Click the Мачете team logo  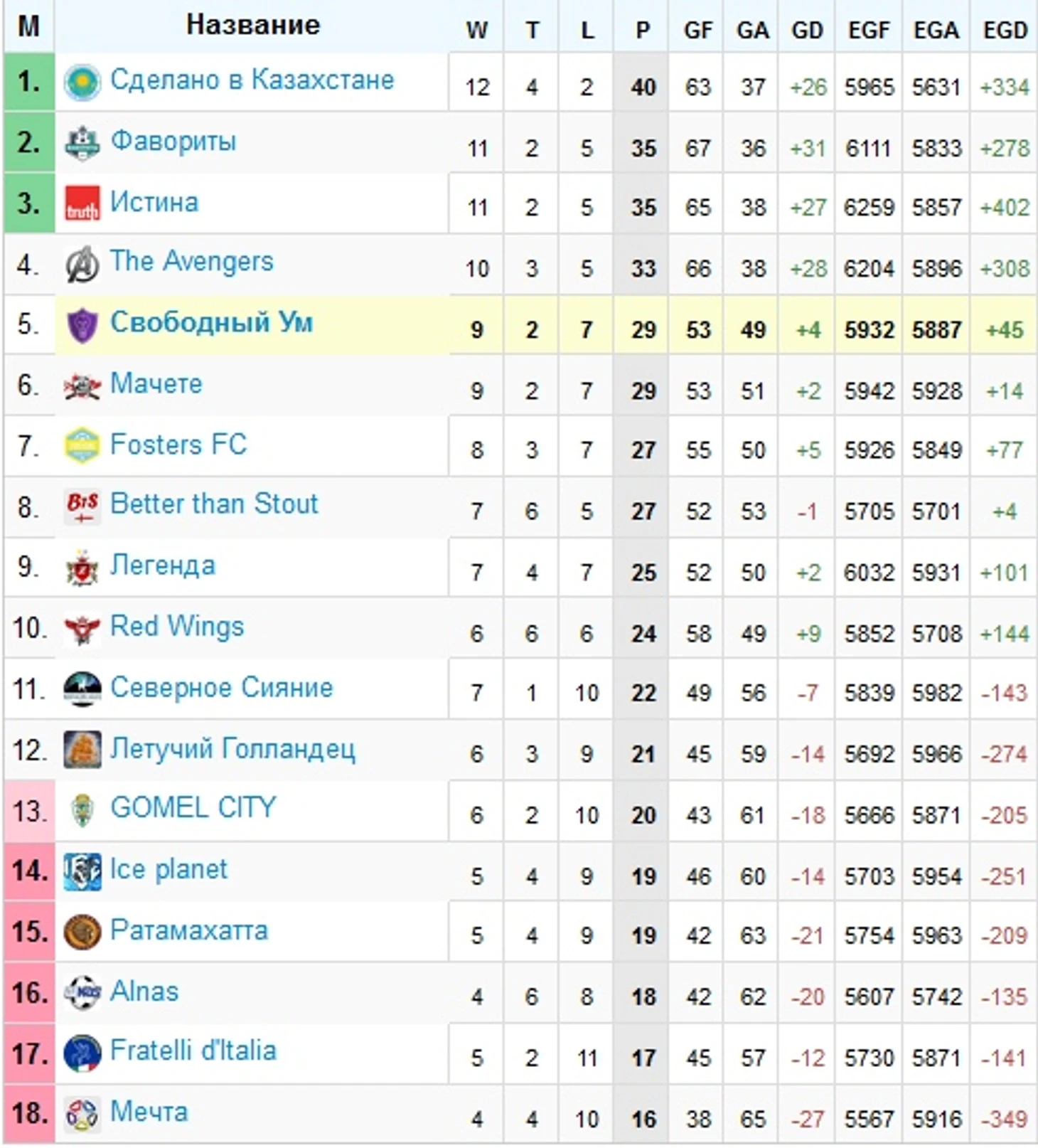(x=82, y=386)
